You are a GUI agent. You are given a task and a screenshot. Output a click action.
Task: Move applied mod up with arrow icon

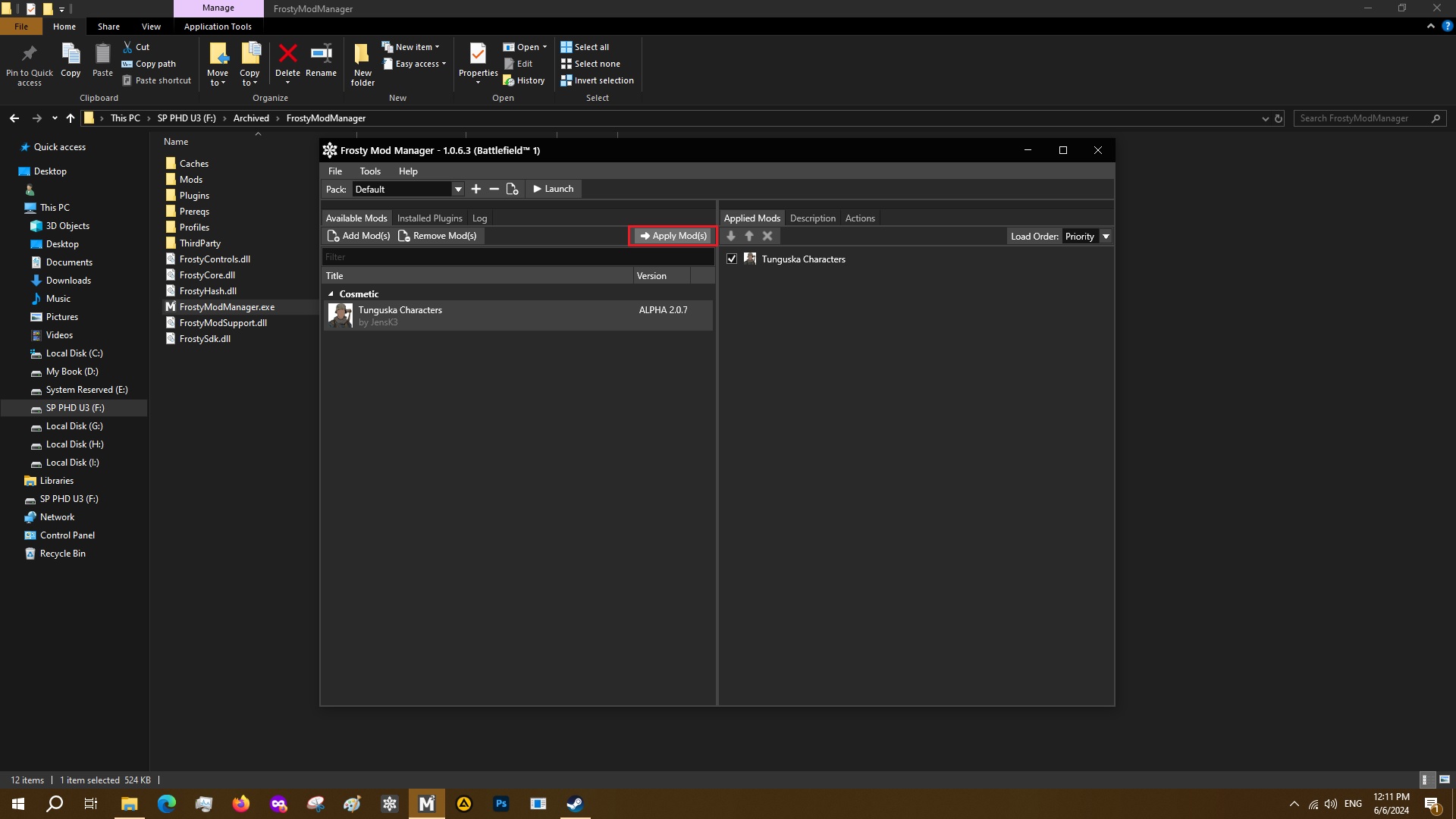pyautogui.click(x=749, y=237)
